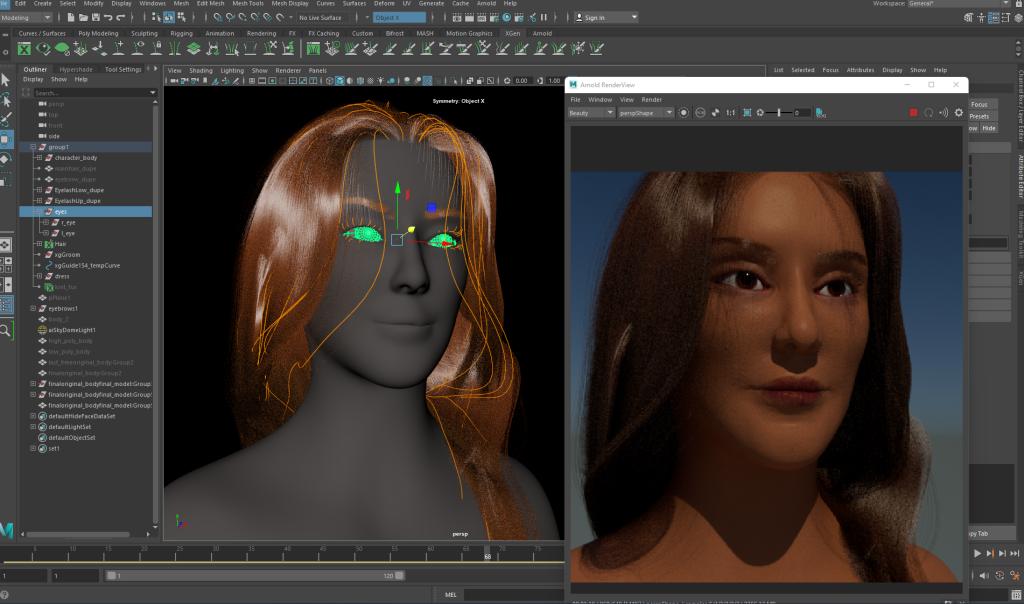This screenshot has height=604, width=1024.
Task: Choose the Paint selection brush tool
Action: 6,119
